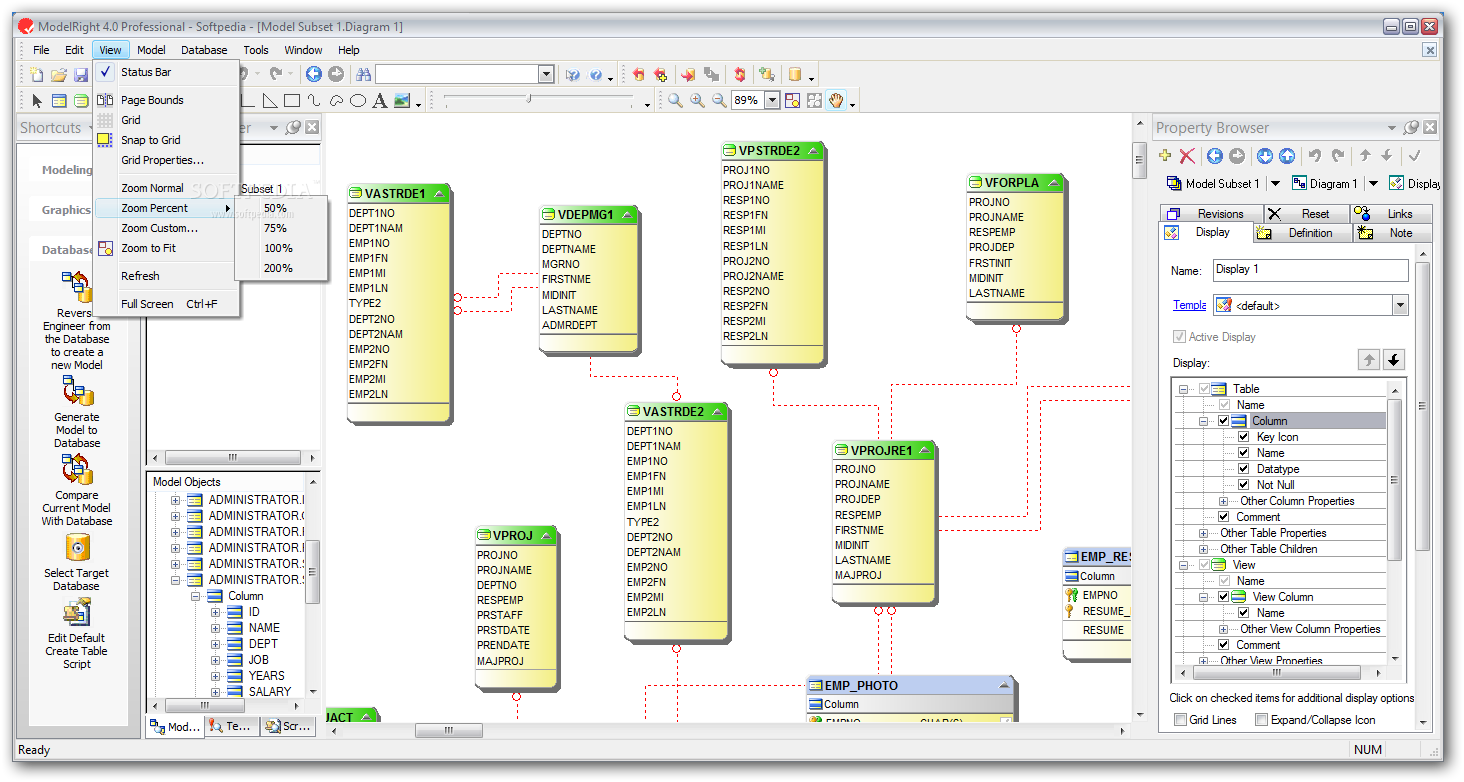Screen dimensions: 1464x782
Task: Click the Reverse Engineer from Database shortcut icon
Action: [77, 288]
